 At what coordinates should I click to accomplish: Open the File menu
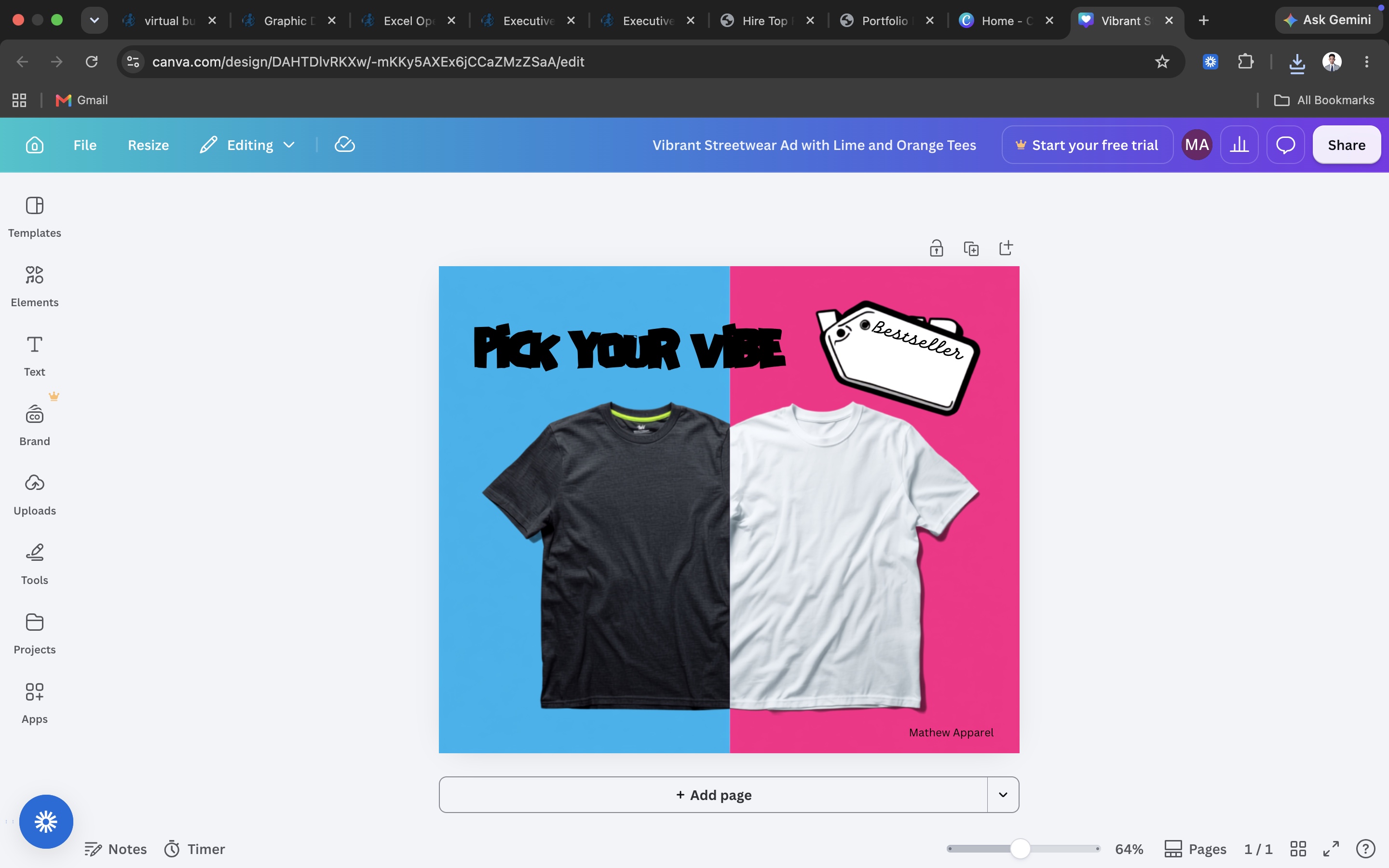(x=85, y=145)
